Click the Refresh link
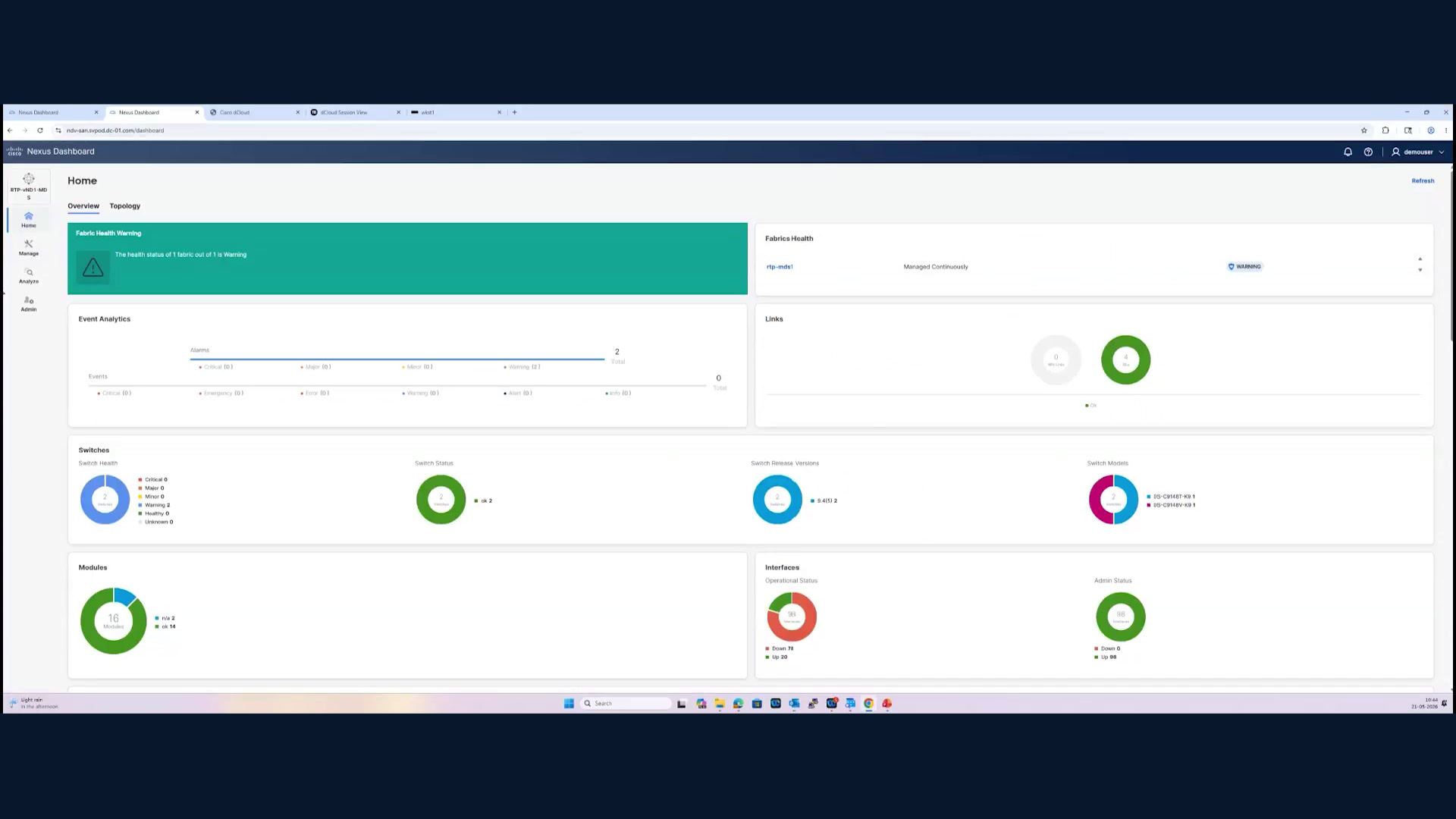 1423,180
